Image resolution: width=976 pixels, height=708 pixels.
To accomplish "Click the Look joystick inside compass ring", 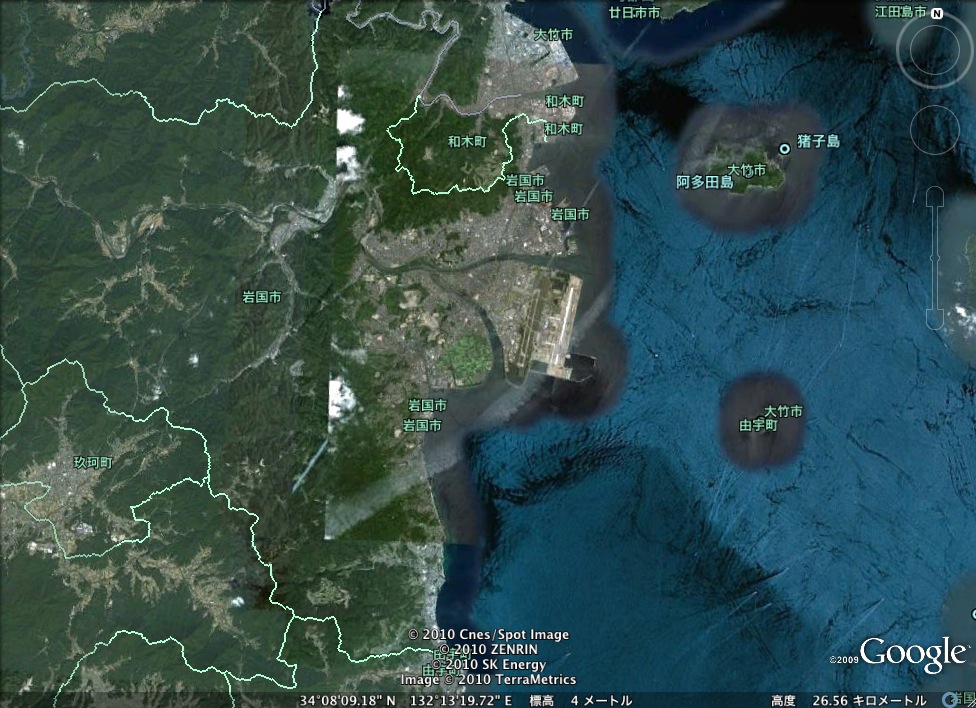I will (937, 50).
